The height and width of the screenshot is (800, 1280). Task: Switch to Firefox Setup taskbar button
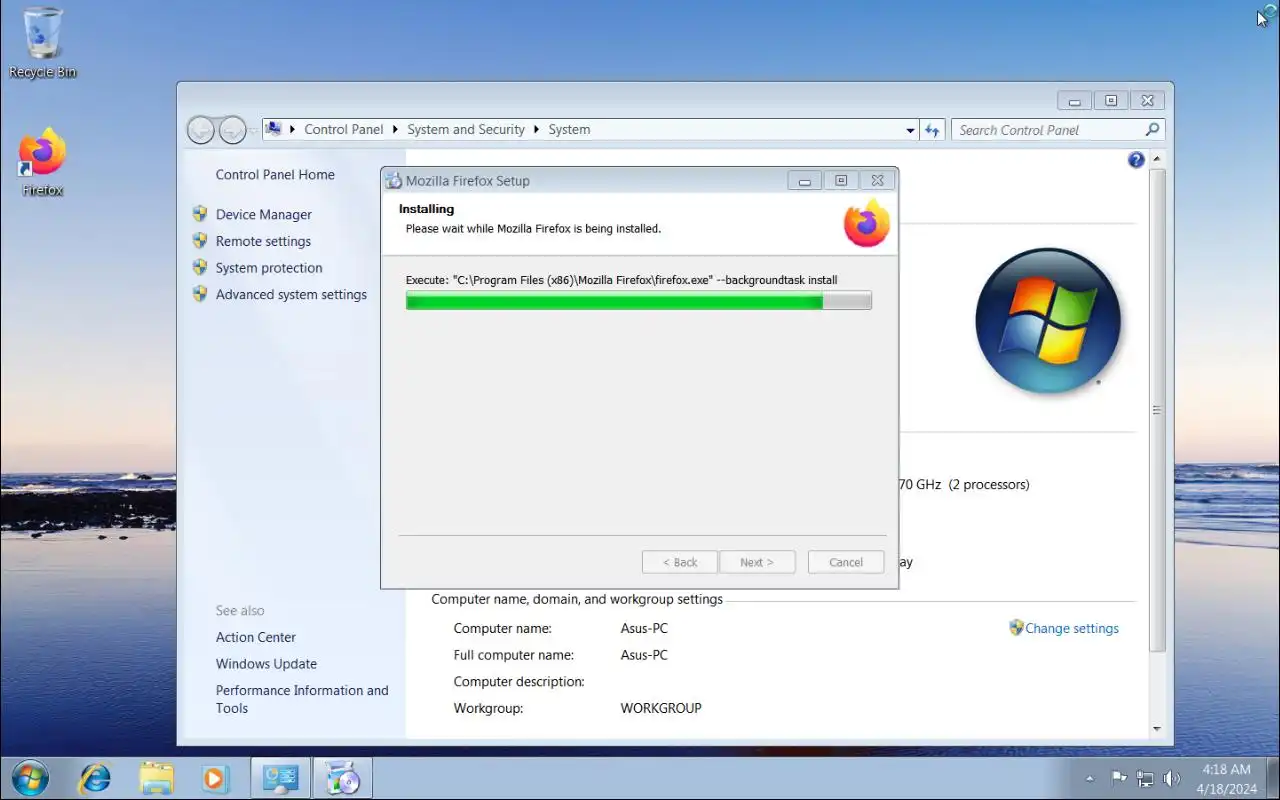343,778
